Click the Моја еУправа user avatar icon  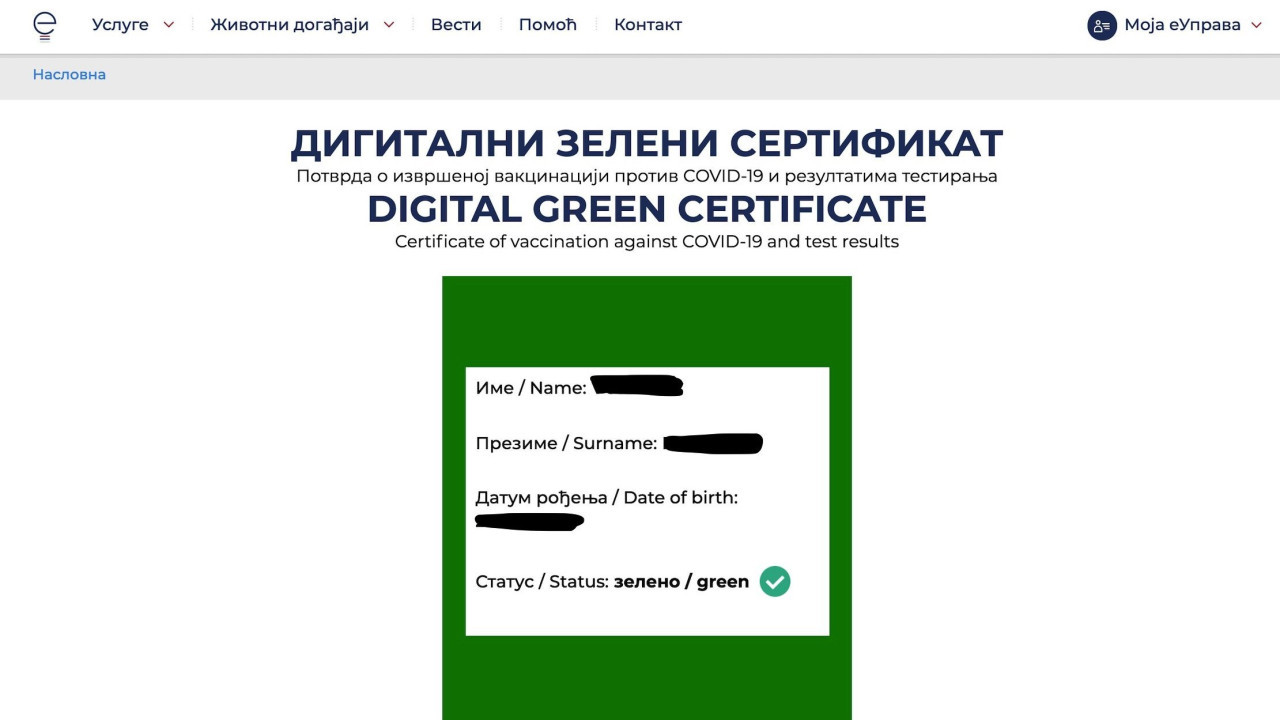[1101, 26]
